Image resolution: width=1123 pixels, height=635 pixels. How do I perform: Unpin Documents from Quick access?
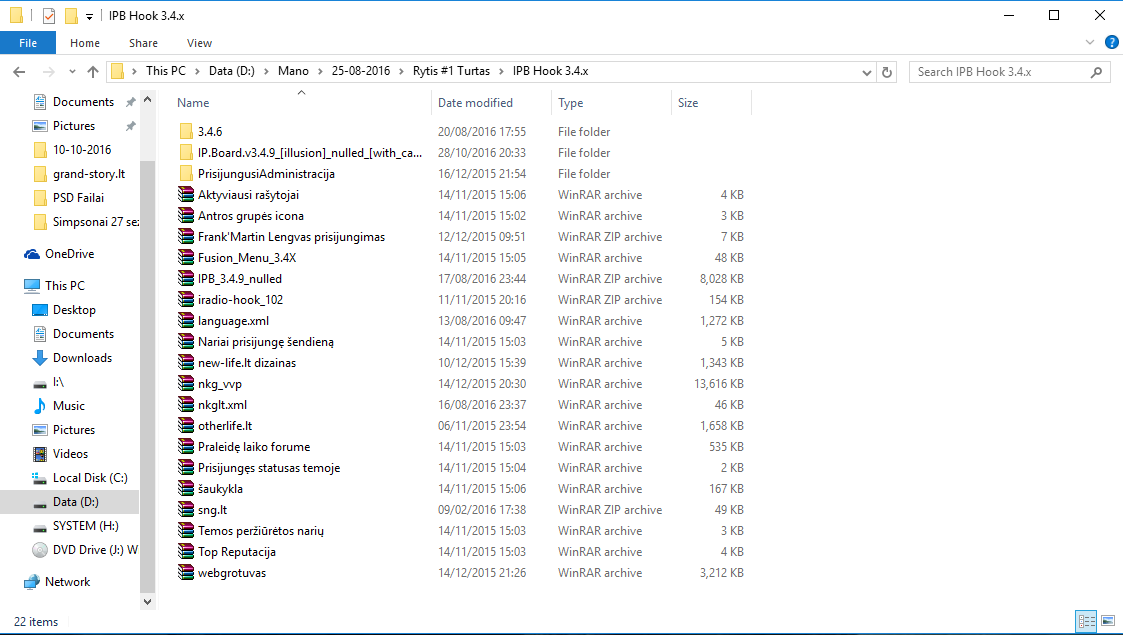click(x=130, y=102)
